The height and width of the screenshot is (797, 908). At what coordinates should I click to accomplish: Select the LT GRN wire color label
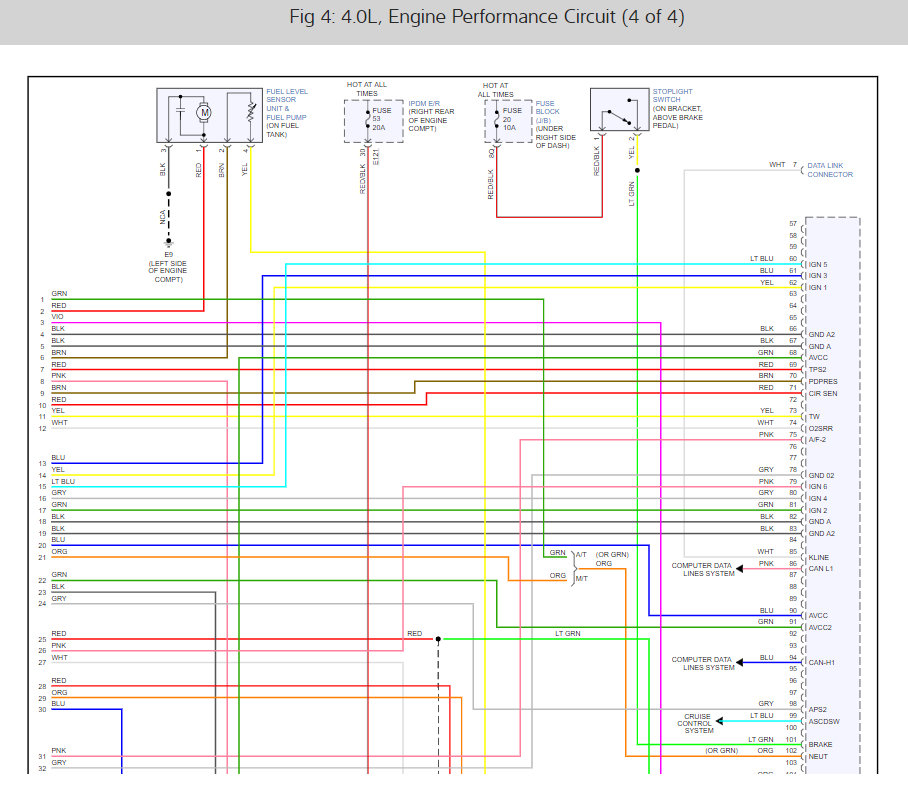[x=566, y=633]
